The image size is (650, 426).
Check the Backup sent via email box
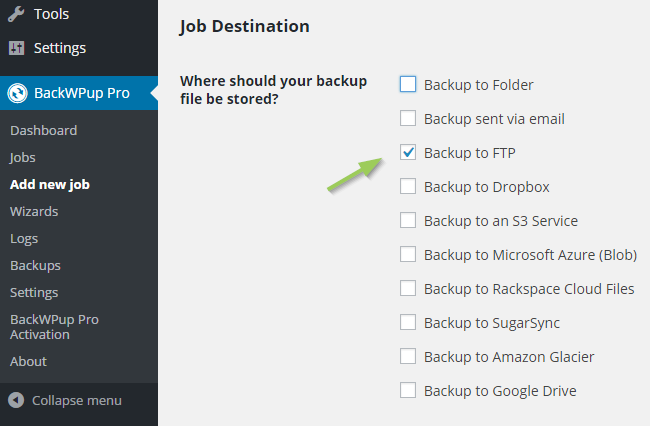408,118
